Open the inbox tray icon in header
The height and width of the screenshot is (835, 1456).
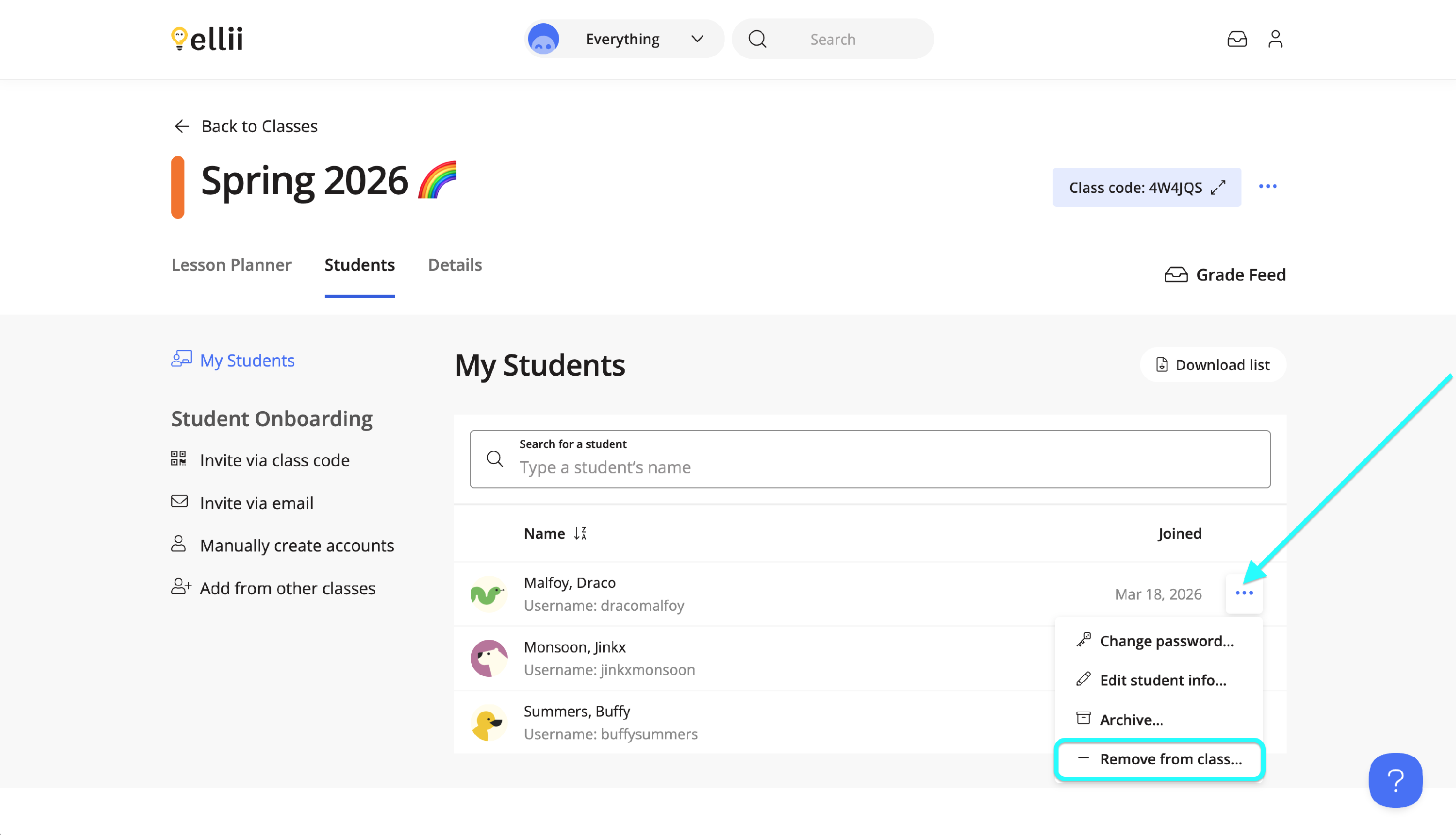pos(1237,39)
